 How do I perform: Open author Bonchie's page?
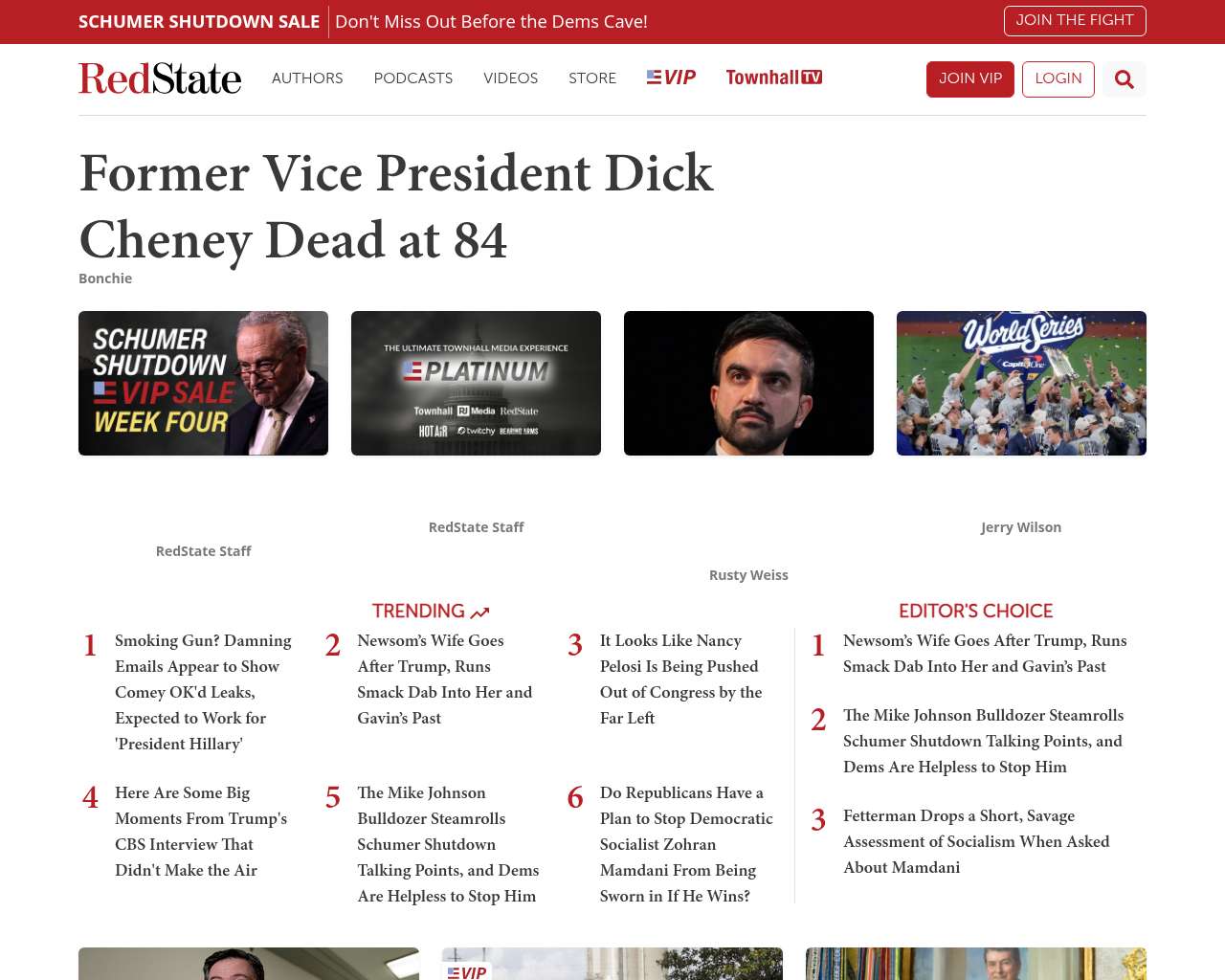105,278
